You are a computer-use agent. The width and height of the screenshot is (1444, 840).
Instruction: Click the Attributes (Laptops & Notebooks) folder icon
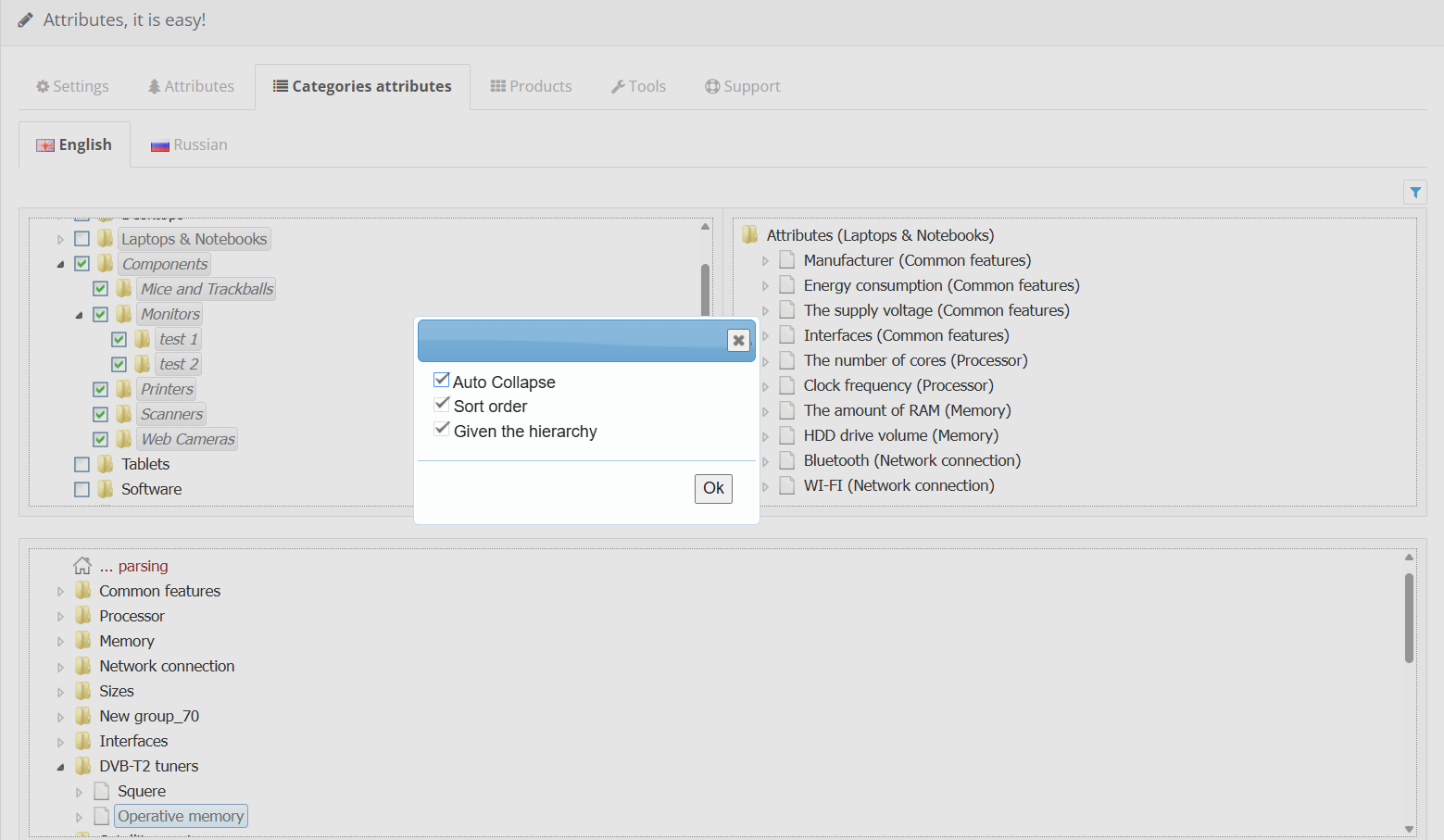(x=750, y=235)
